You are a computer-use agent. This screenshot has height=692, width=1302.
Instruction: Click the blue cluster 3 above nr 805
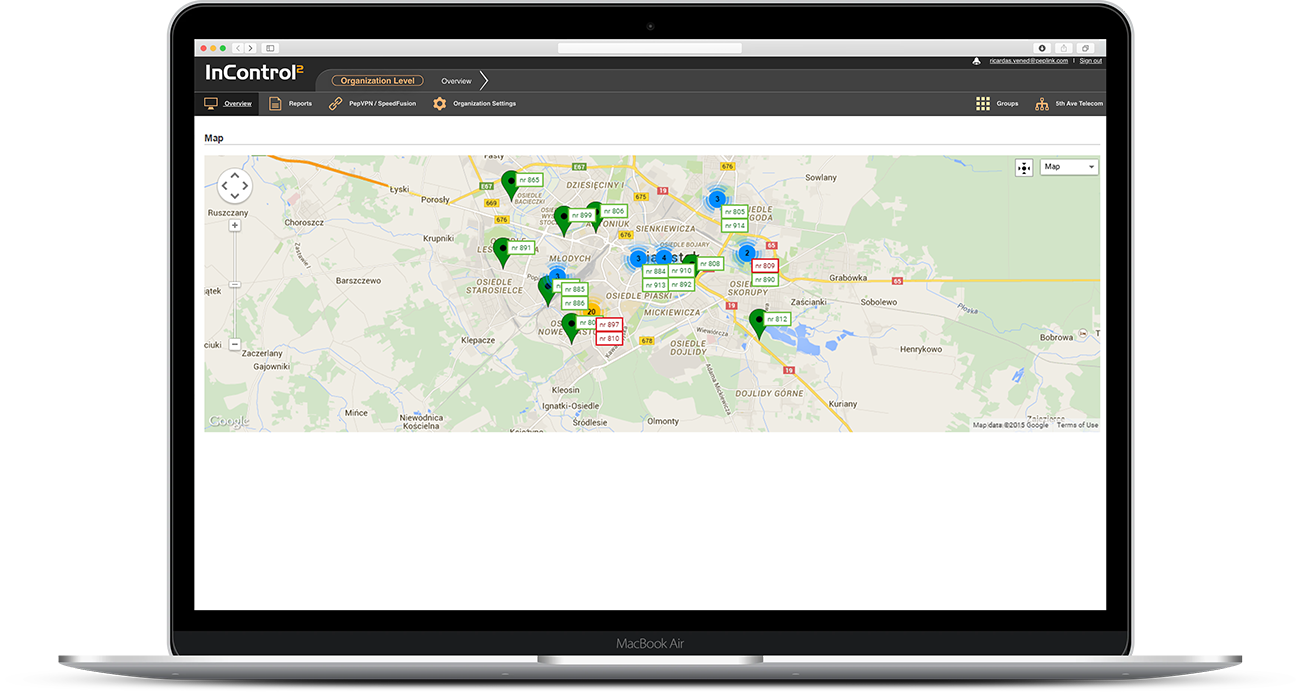point(717,199)
